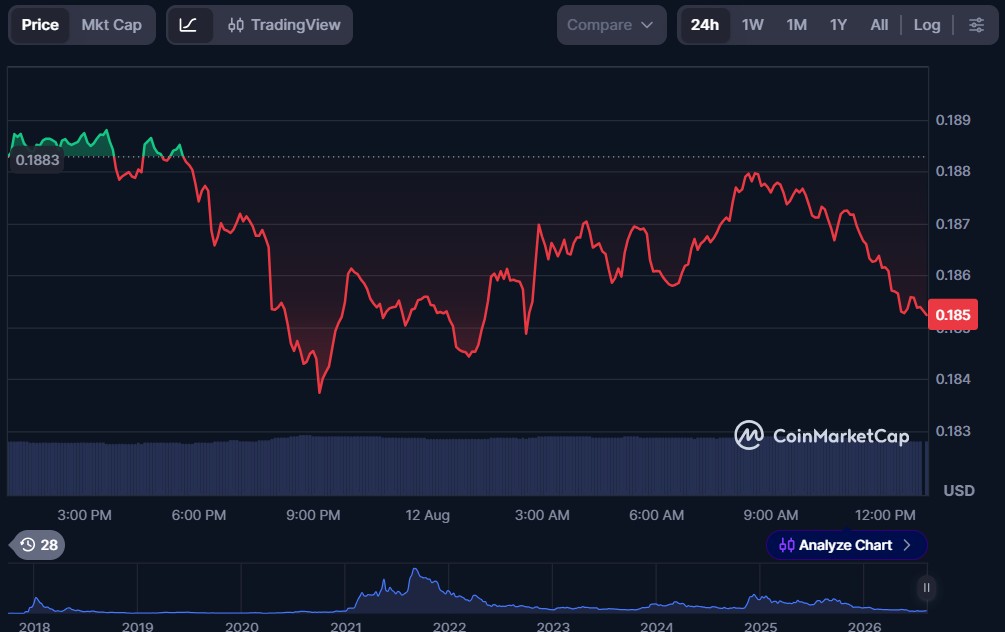This screenshot has height=632, width=1005.
Task: Select the 1Y time range
Action: [838, 25]
